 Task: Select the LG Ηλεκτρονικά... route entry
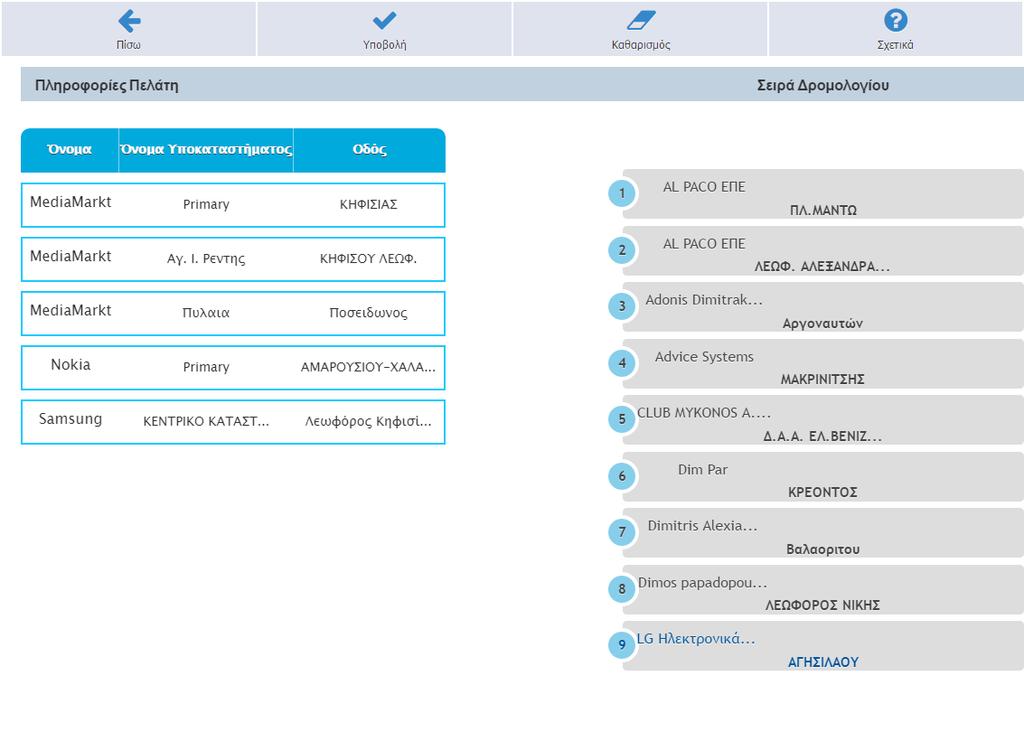click(x=696, y=639)
